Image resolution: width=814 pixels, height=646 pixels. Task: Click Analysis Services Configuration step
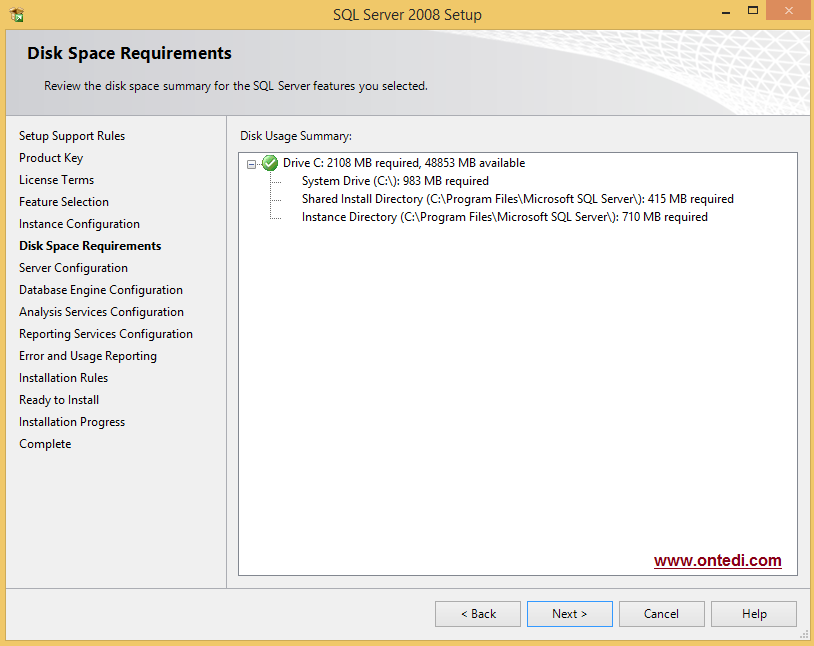[x=101, y=312]
